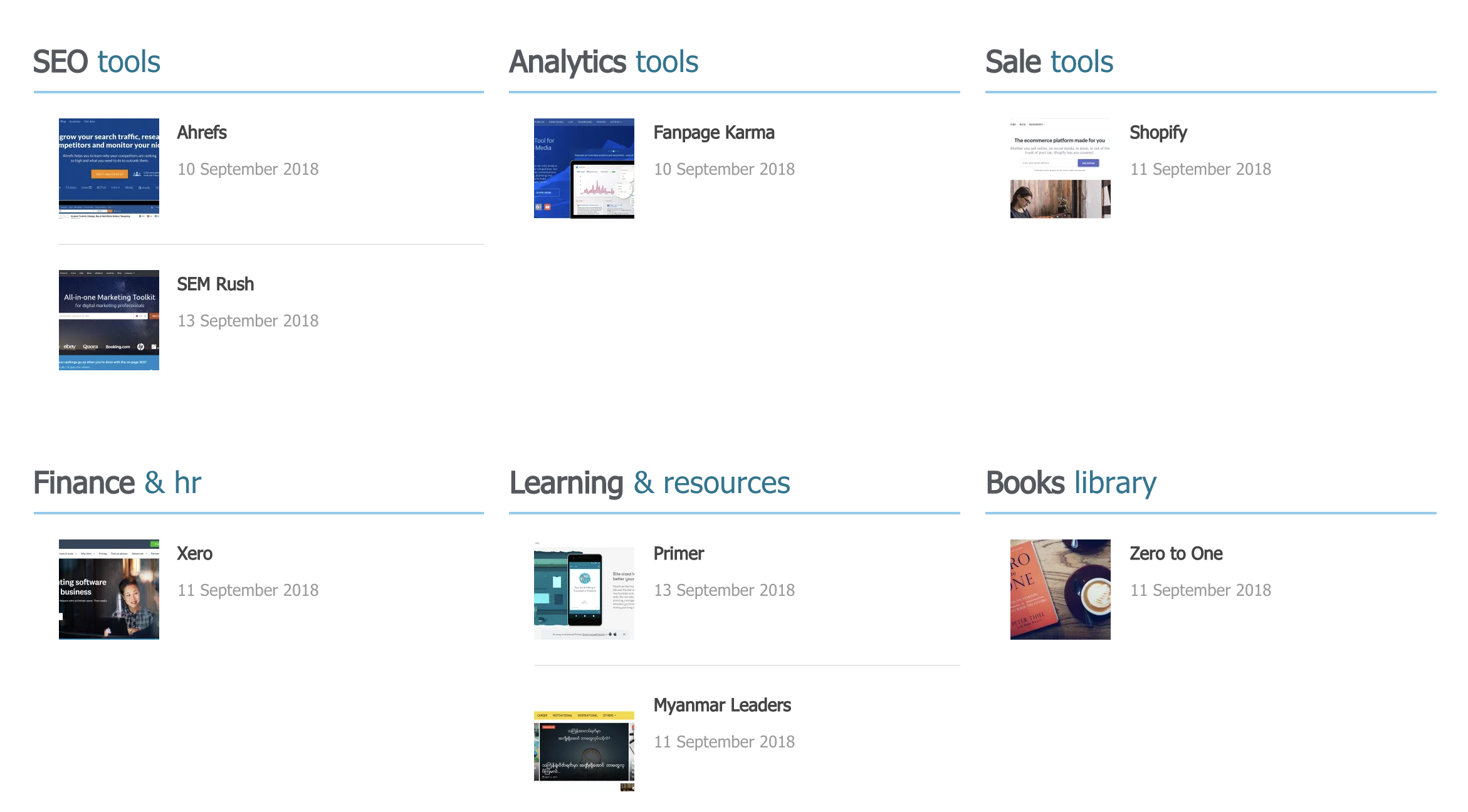Open the Xero thumbnail image
This screenshot has height=812, width=1468.
click(x=108, y=589)
